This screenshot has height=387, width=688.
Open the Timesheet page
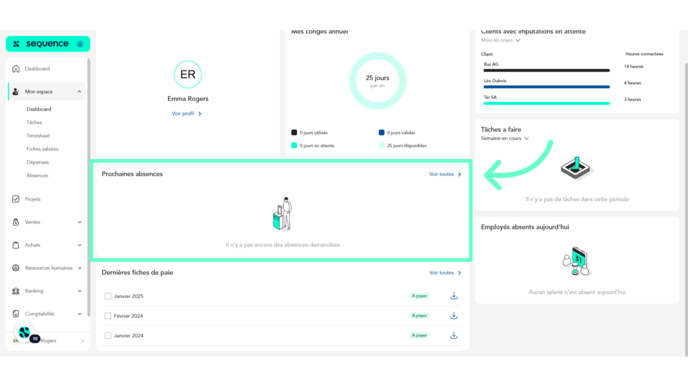(x=38, y=136)
